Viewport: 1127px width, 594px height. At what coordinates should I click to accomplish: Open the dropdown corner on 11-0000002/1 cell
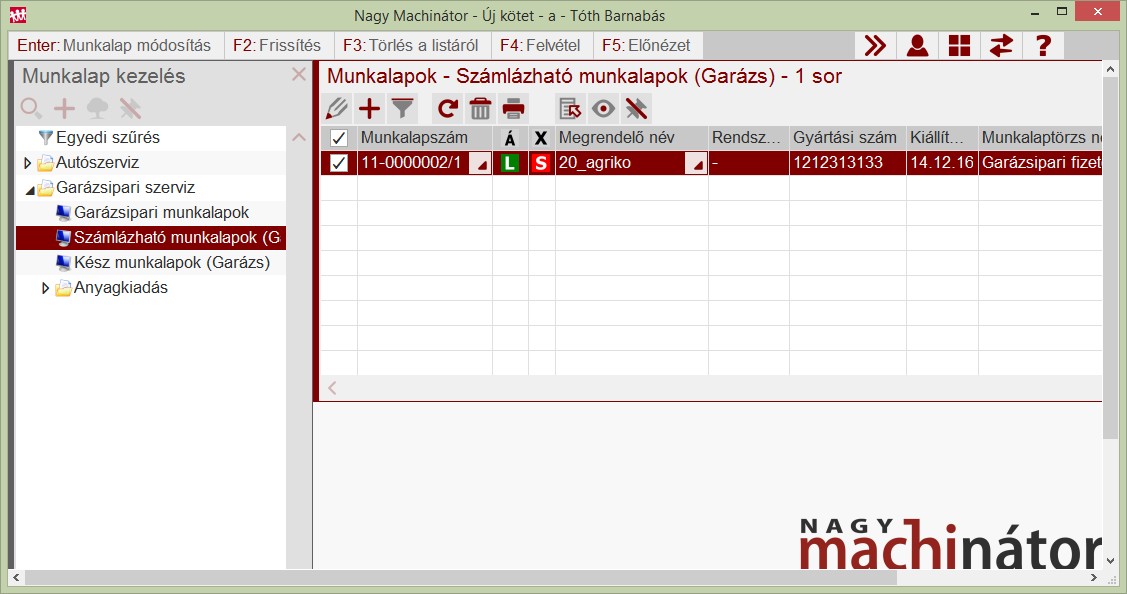point(480,165)
